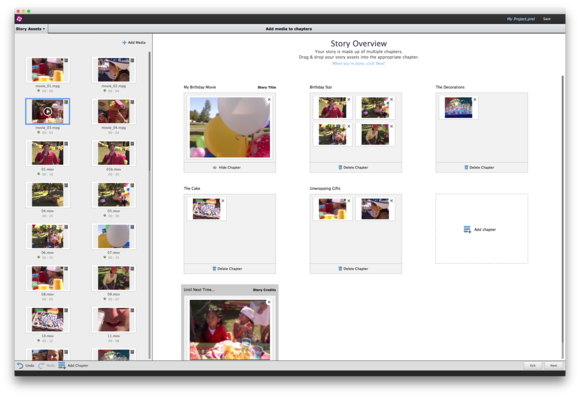Viewport: 580px width, 397px height.
Task: Click The Decorations chapter title
Action: point(450,87)
